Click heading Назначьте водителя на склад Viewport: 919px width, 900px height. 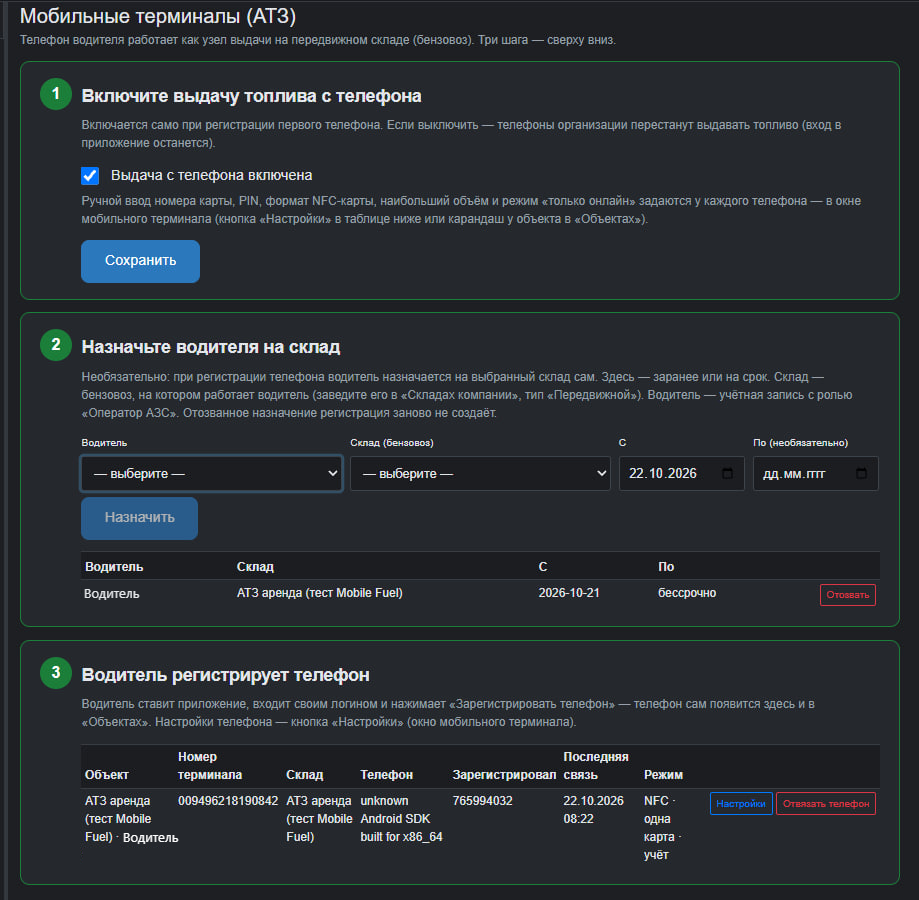click(211, 347)
